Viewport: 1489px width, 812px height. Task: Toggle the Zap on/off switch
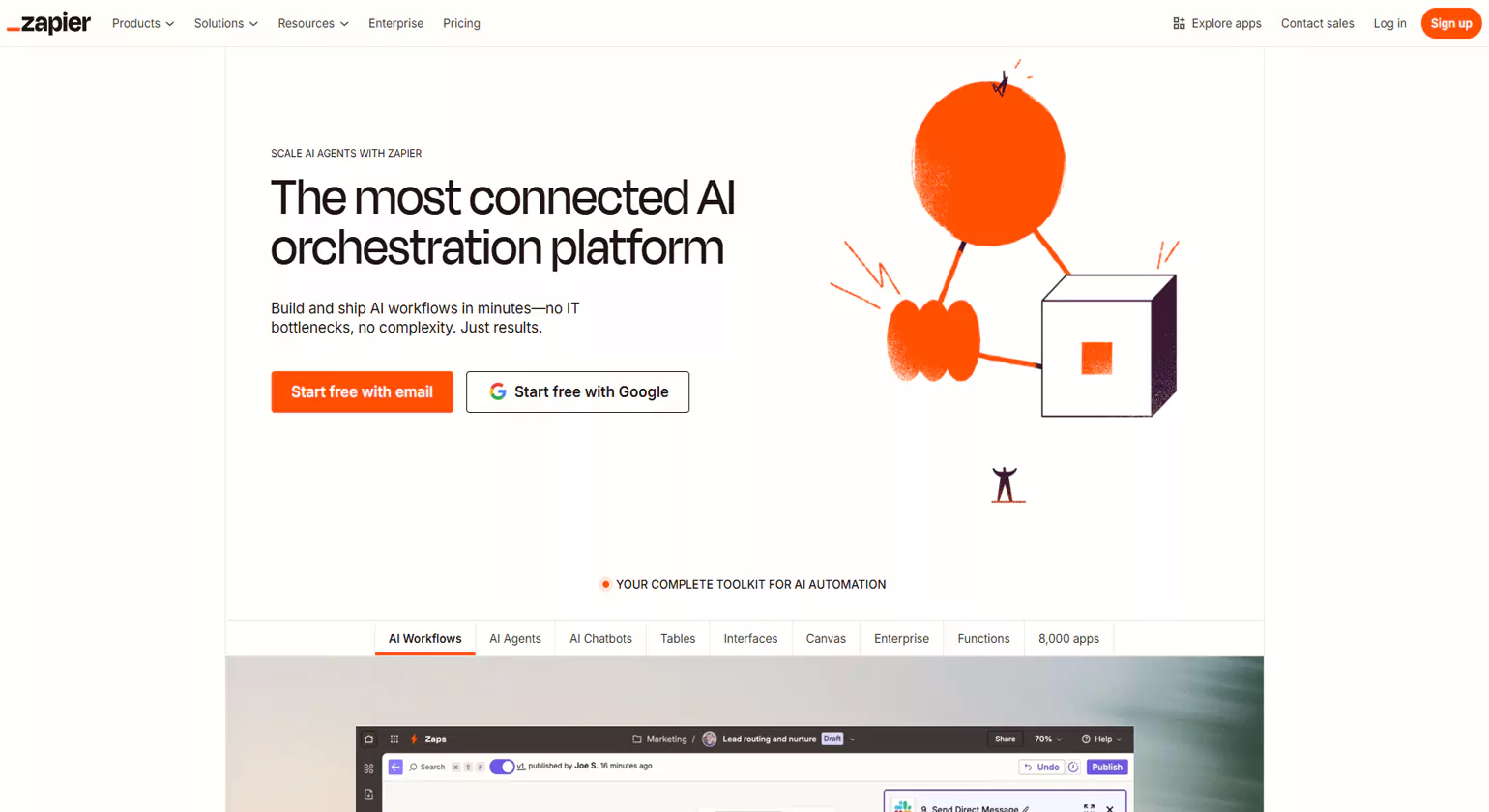click(x=502, y=767)
